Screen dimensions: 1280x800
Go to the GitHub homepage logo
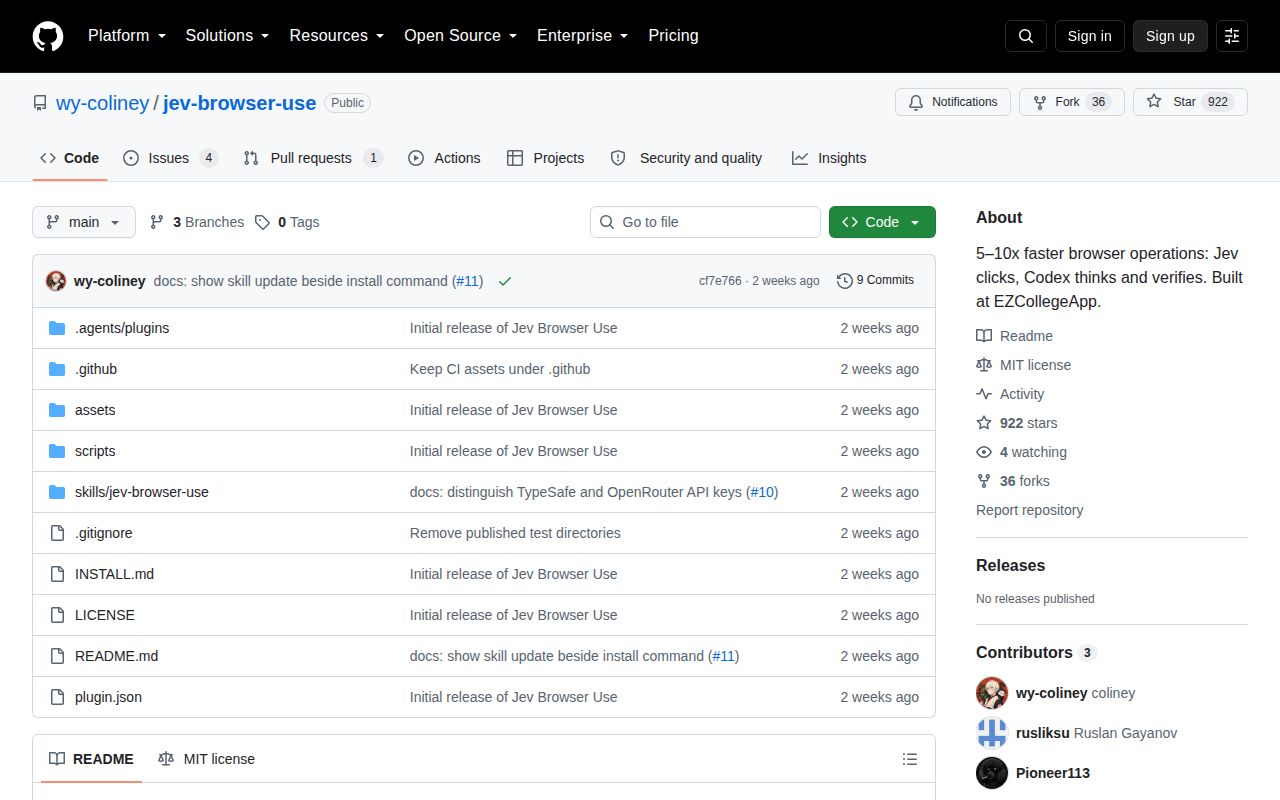[x=48, y=36]
